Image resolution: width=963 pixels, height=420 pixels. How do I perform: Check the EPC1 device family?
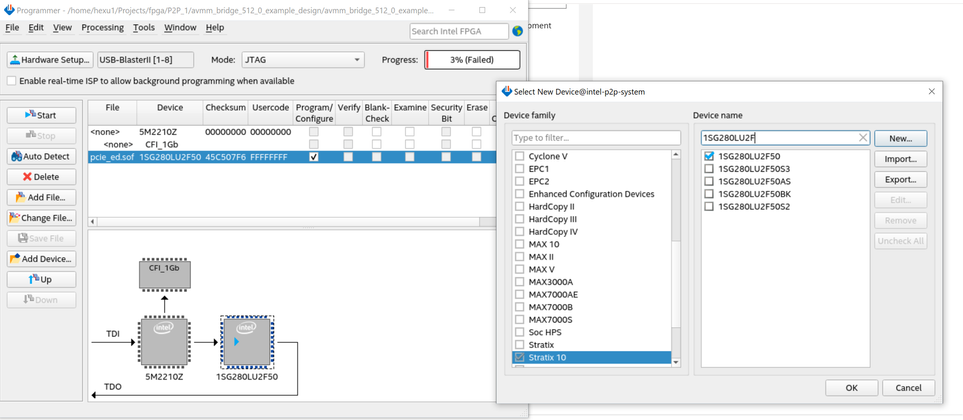tap(519, 168)
